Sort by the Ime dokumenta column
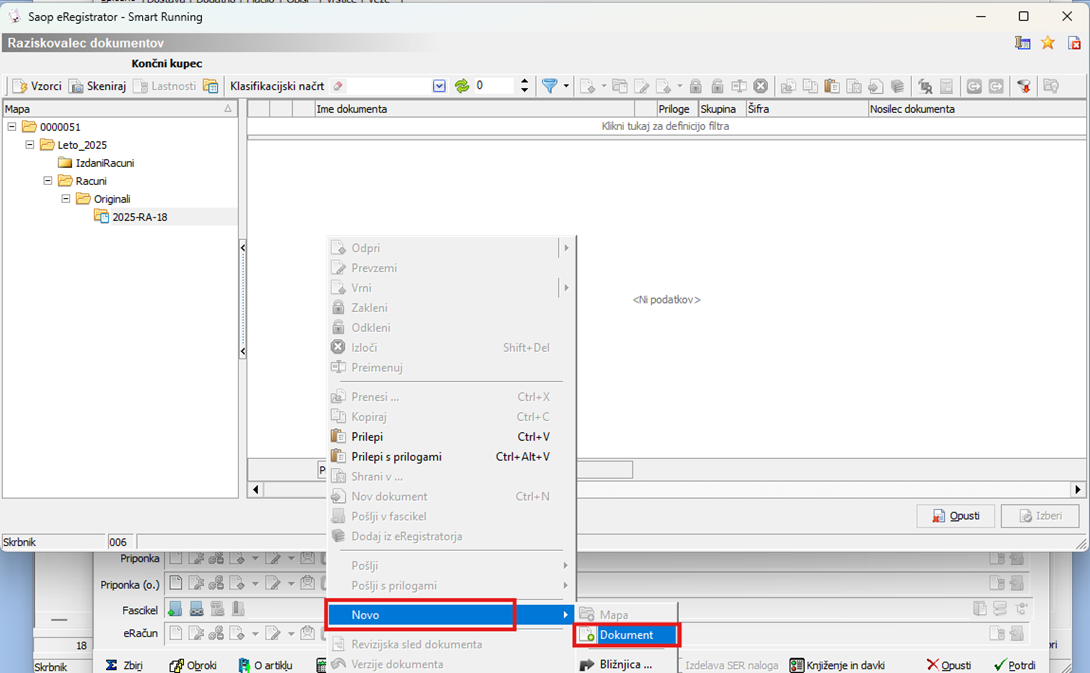The height and width of the screenshot is (673, 1090). click(475, 108)
